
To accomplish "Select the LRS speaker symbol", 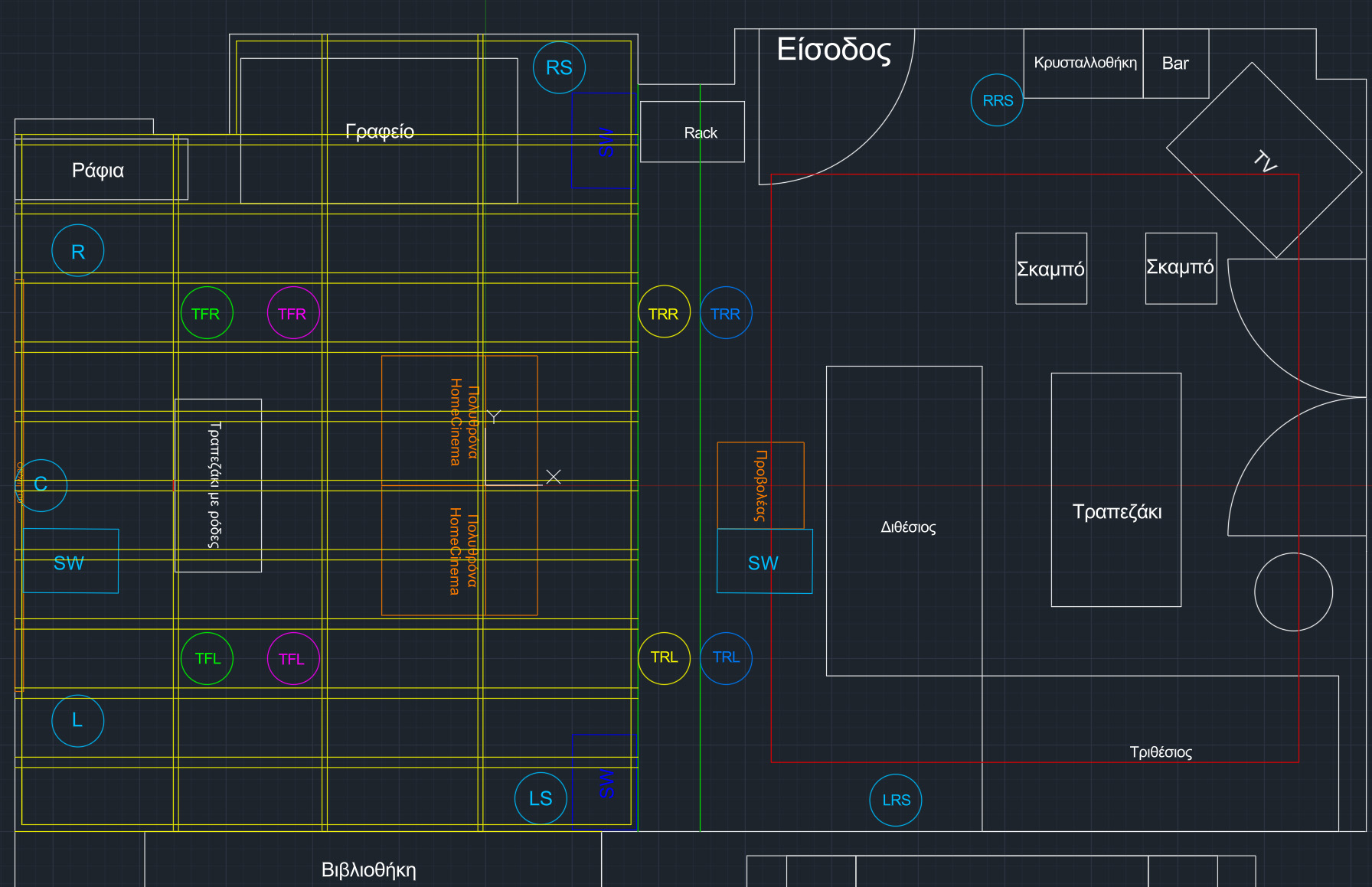I will [x=896, y=800].
